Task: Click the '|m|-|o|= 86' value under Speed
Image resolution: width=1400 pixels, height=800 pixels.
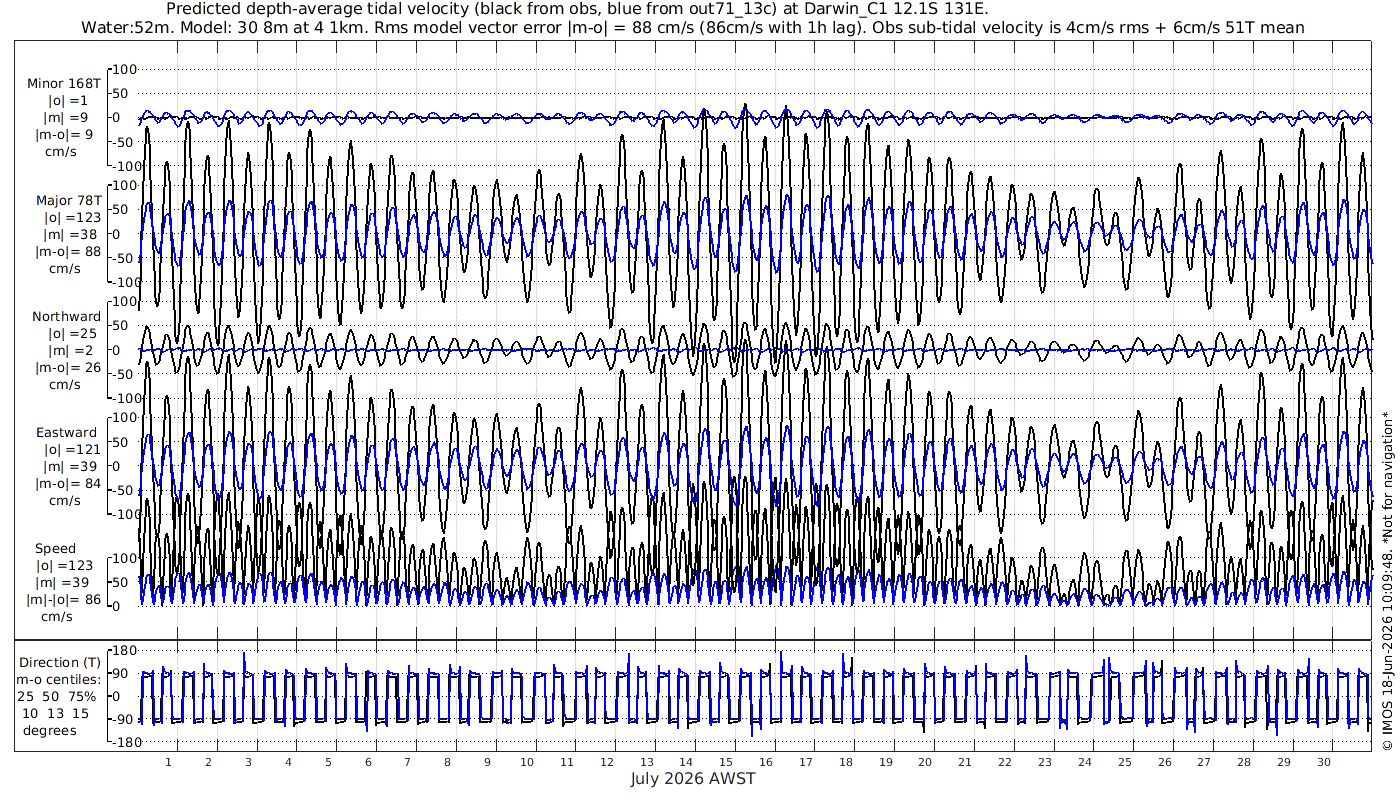Action: pyautogui.click(x=64, y=600)
